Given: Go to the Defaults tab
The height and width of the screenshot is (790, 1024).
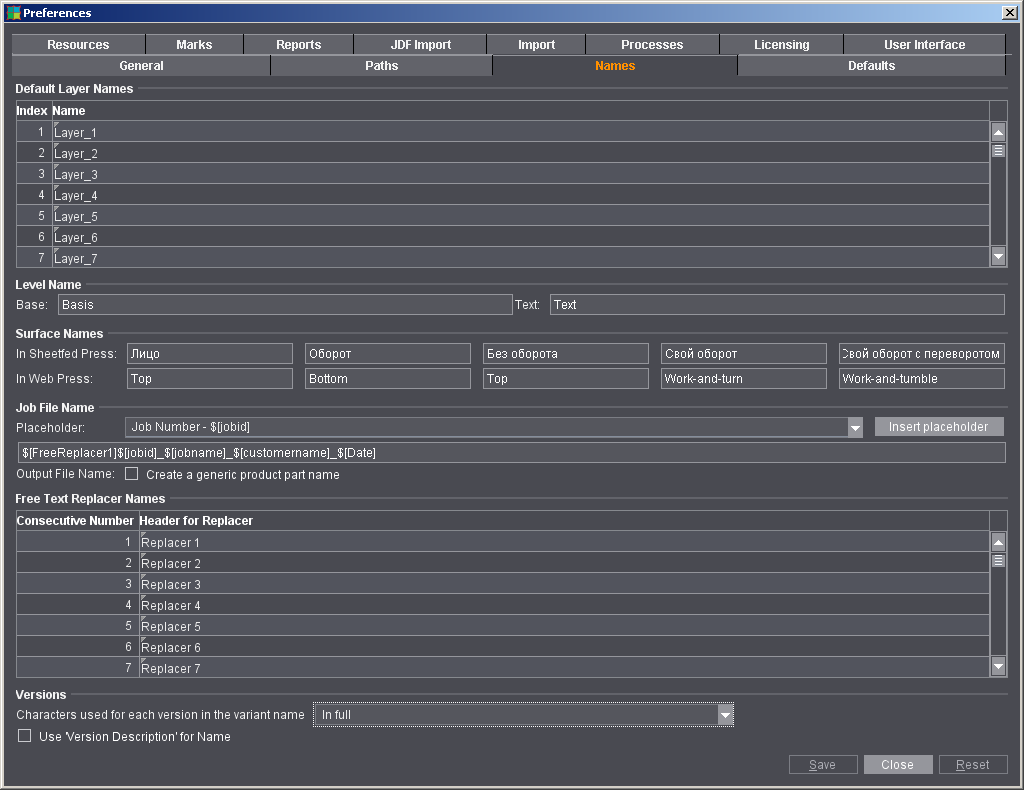Looking at the screenshot, I should tap(871, 66).
